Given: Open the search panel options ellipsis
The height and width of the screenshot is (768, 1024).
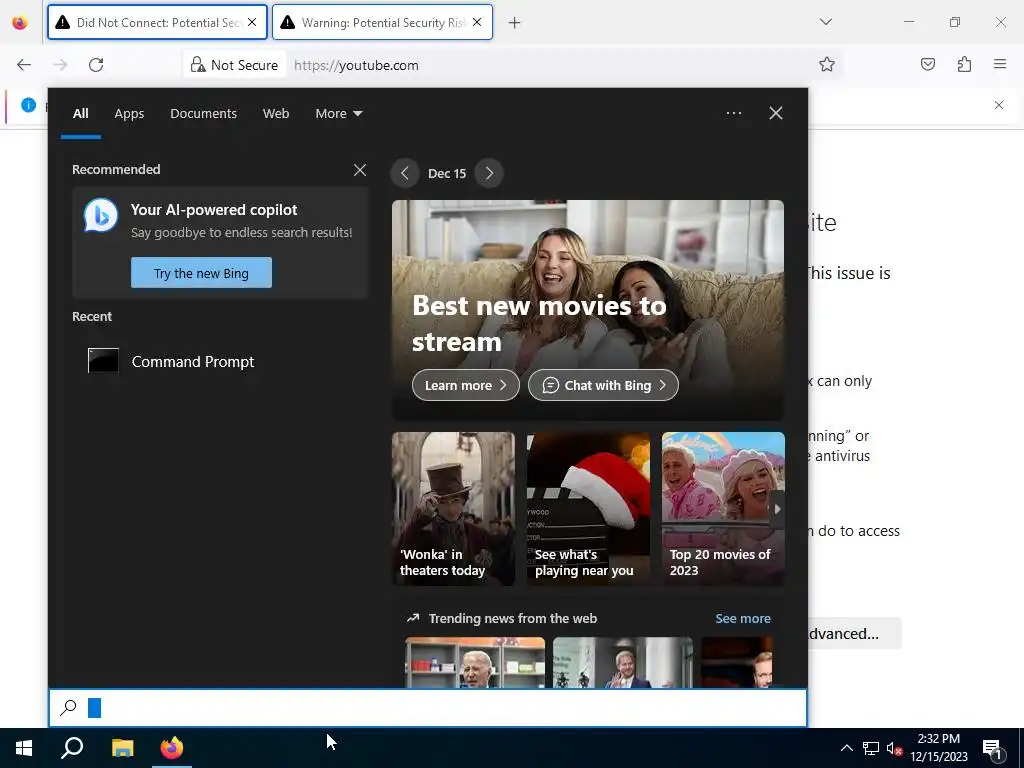Looking at the screenshot, I should coord(733,113).
